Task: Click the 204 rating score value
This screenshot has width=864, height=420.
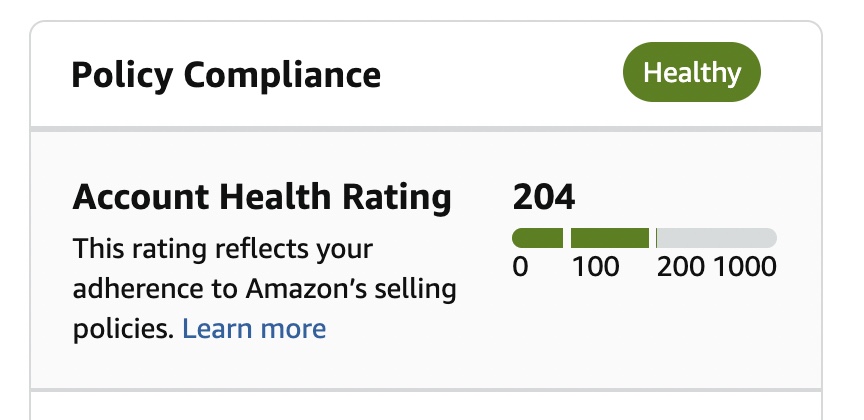Action: pyautogui.click(x=544, y=197)
